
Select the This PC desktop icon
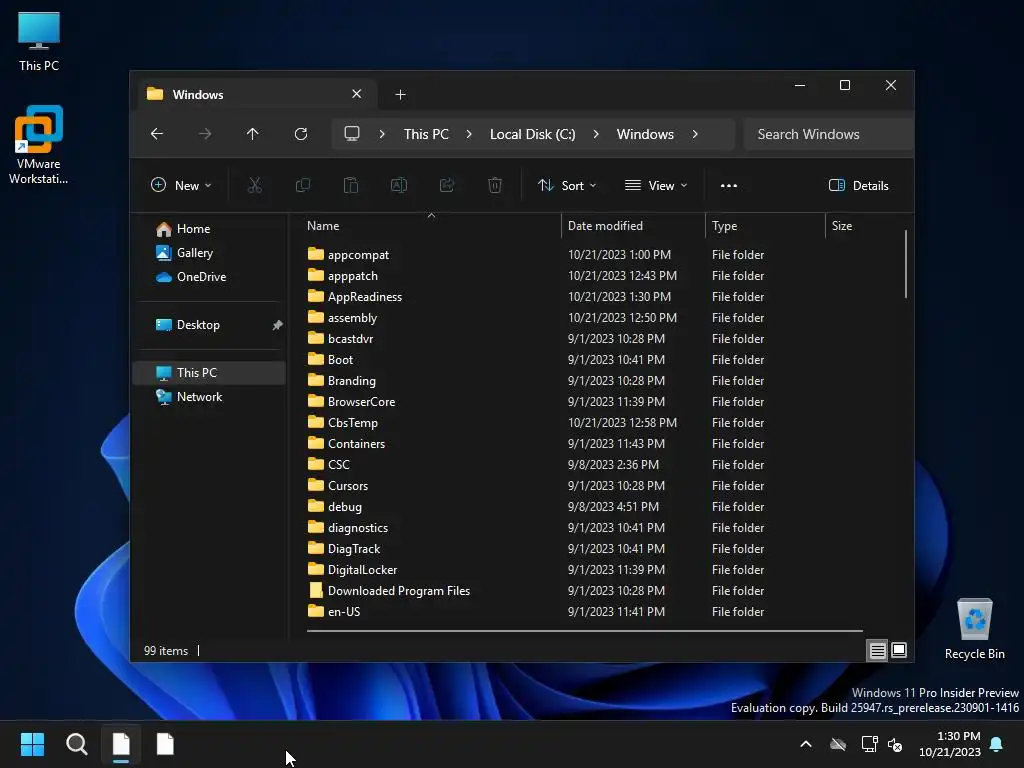click(x=39, y=41)
